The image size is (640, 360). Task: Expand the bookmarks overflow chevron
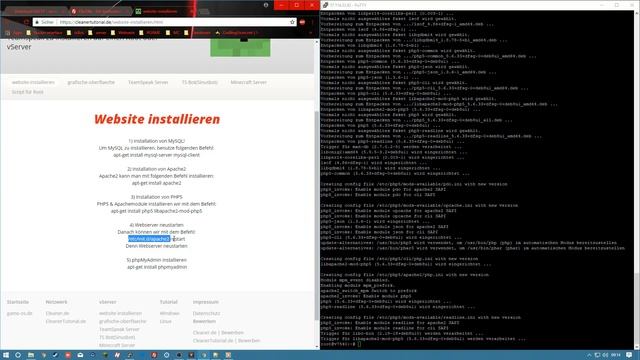click(x=311, y=33)
